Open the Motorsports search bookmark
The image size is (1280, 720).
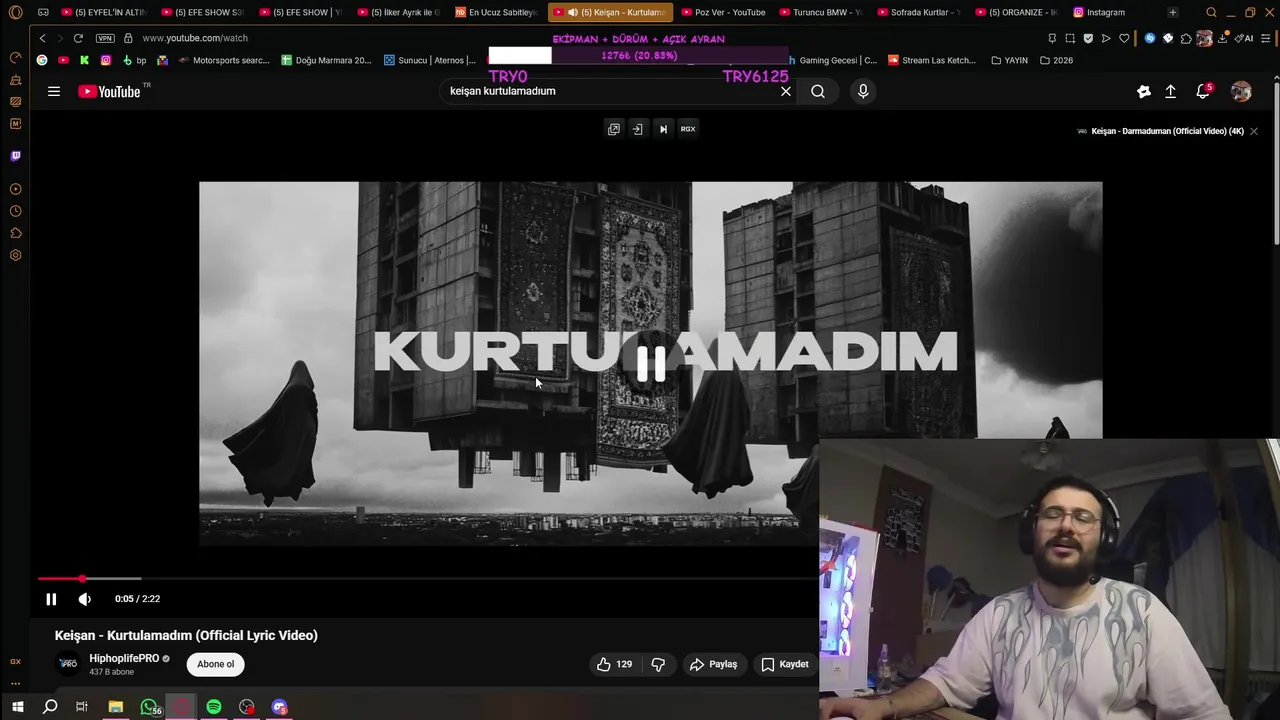click(224, 60)
